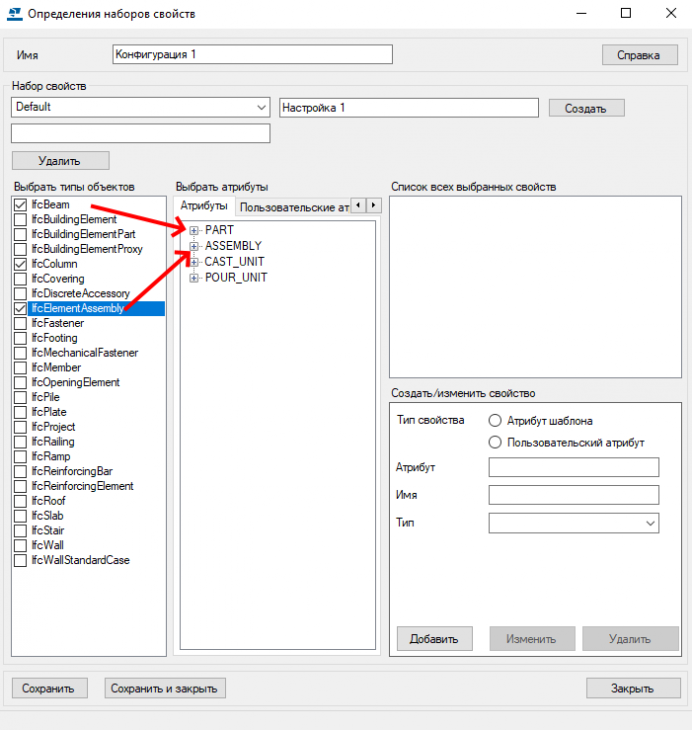The width and height of the screenshot is (692, 730).
Task: Expand the PART tree node
Action: [194, 230]
